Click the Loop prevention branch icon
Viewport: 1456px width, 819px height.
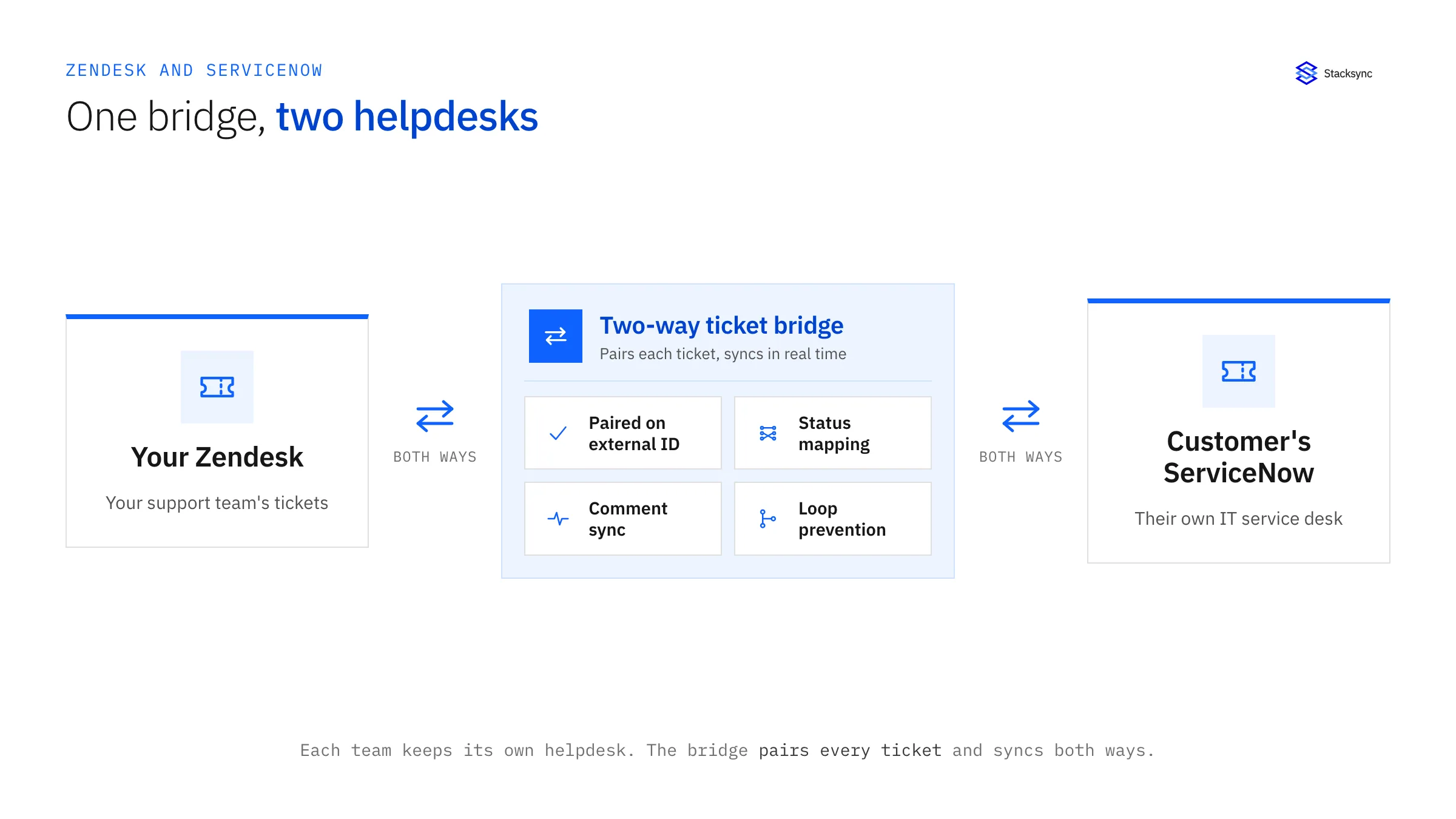(768, 519)
